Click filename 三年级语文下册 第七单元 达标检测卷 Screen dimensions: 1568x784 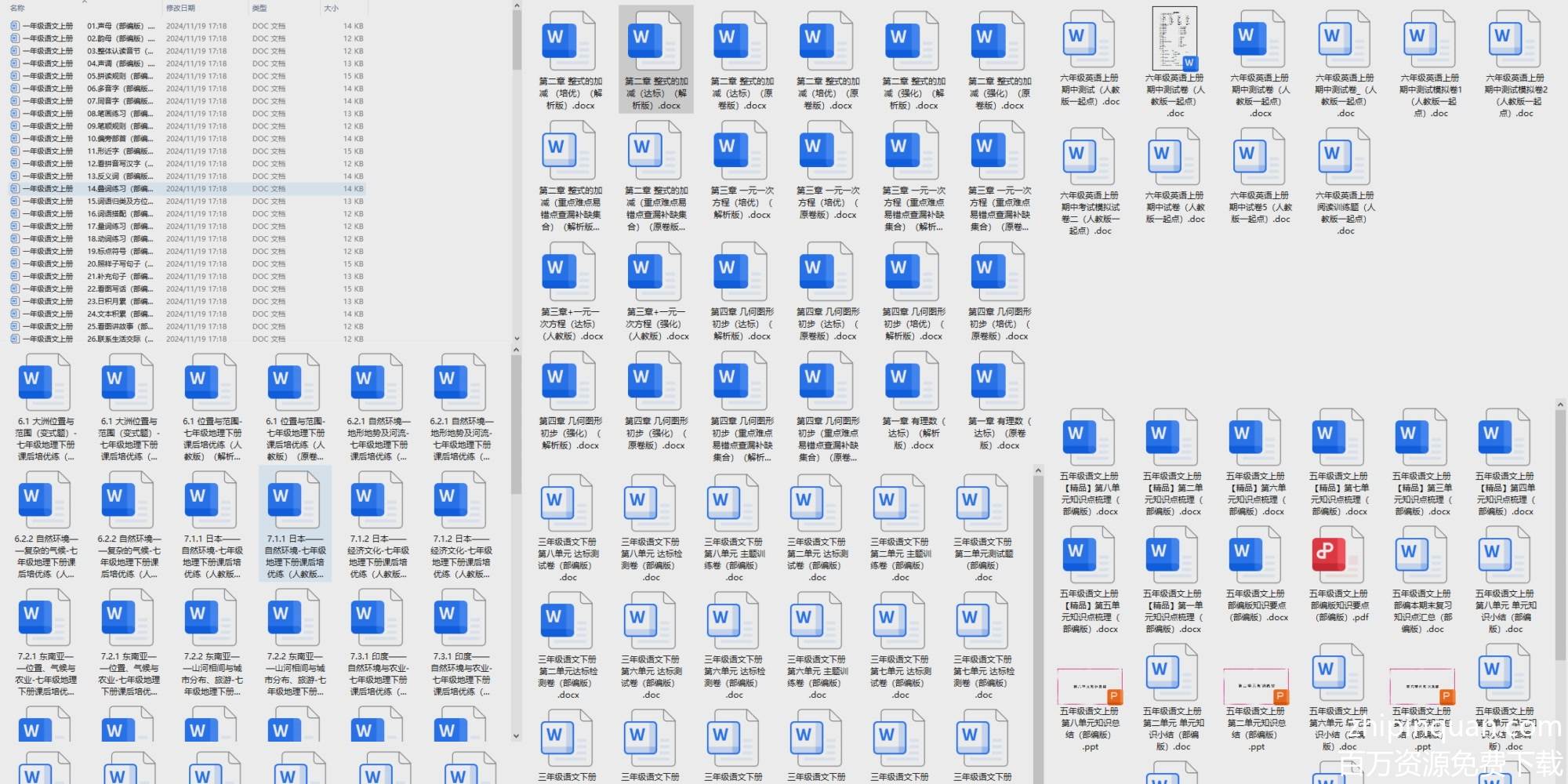(982, 677)
